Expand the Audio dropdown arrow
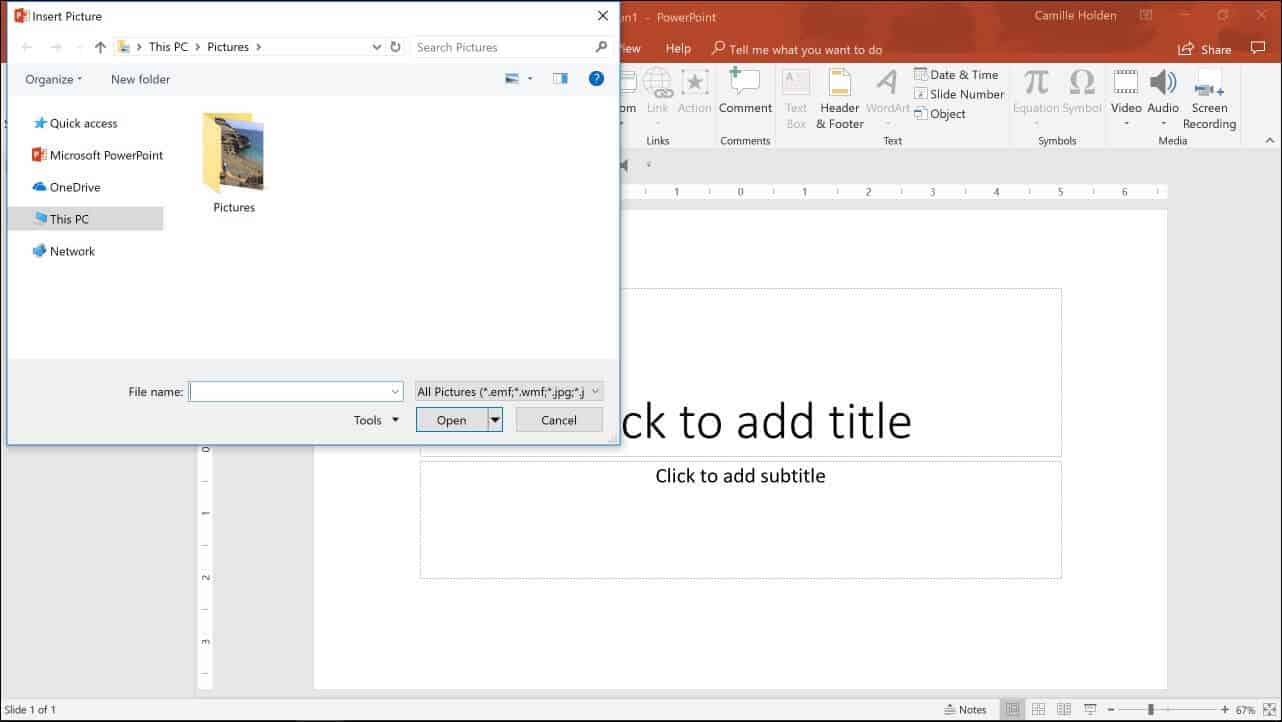The width and height of the screenshot is (1282, 722). 1163,125
